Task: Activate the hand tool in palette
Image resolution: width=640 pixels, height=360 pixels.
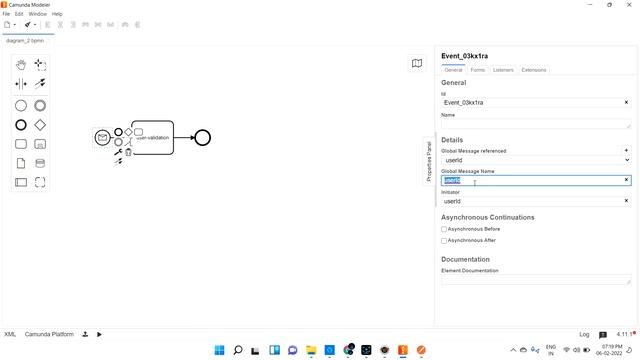Action: tap(21, 64)
